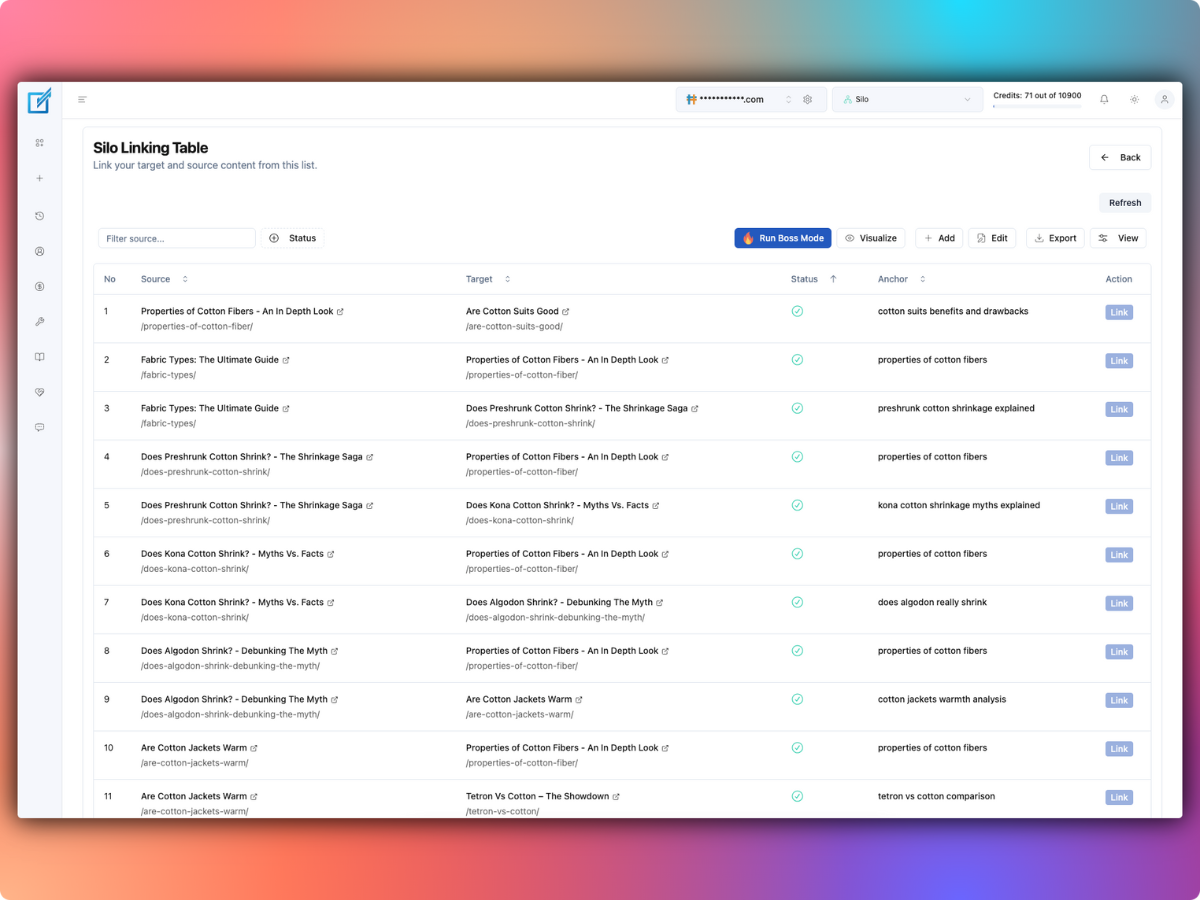Open the dashboard grid icon in sidebar
Image resolution: width=1200 pixels, height=900 pixels.
(40, 143)
